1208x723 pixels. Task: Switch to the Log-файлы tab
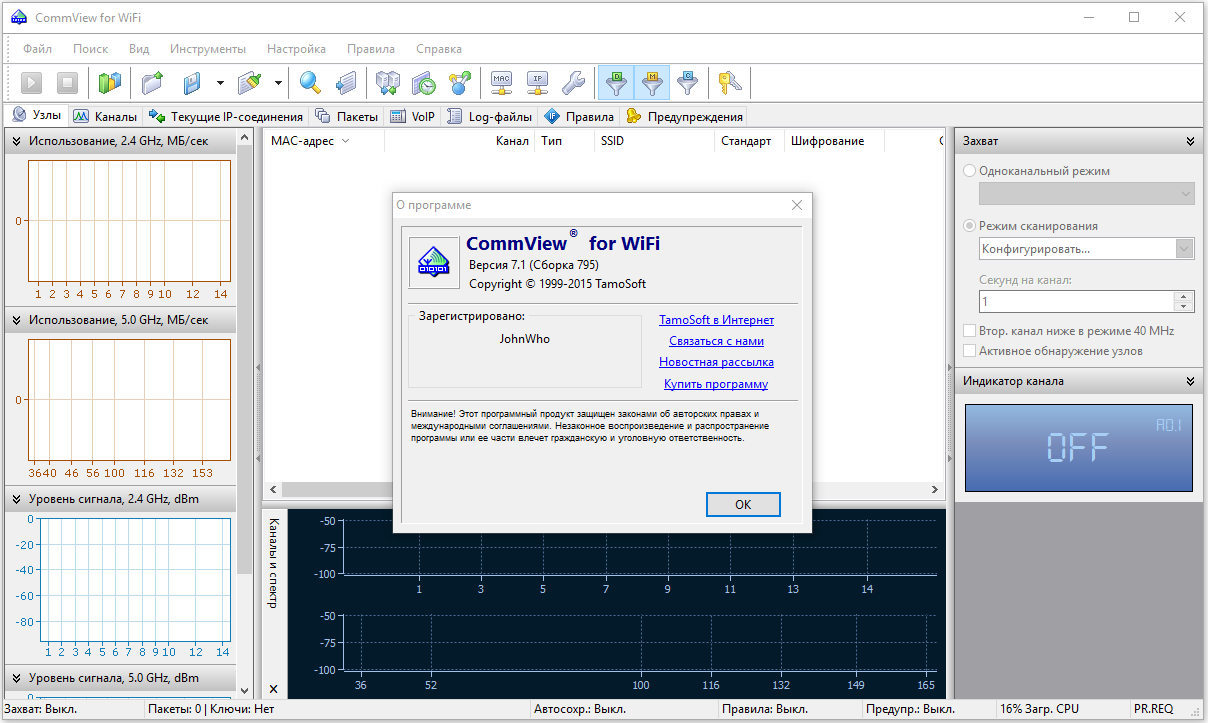(490, 116)
